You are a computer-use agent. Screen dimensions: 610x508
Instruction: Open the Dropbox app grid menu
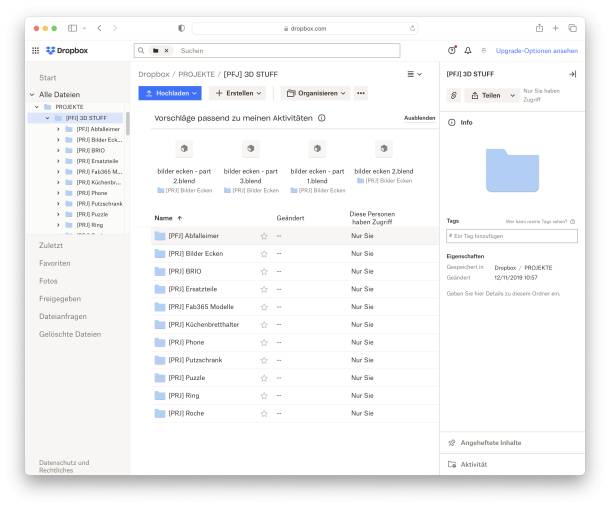(35, 51)
